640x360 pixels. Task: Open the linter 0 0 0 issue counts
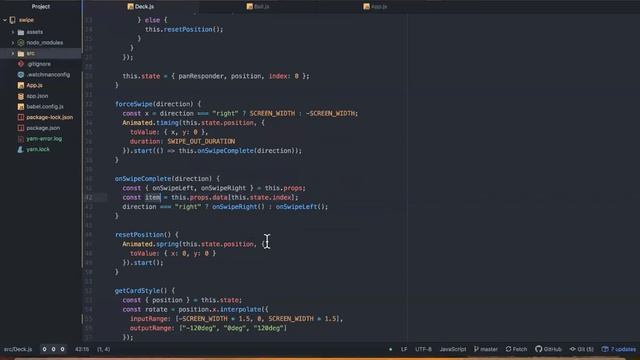pyautogui.click(x=53, y=349)
